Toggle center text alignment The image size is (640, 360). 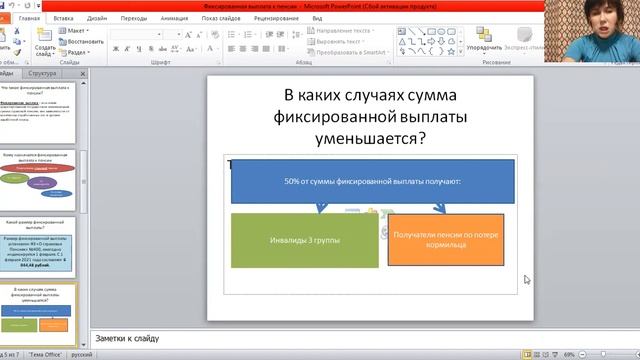click(243, 49)
